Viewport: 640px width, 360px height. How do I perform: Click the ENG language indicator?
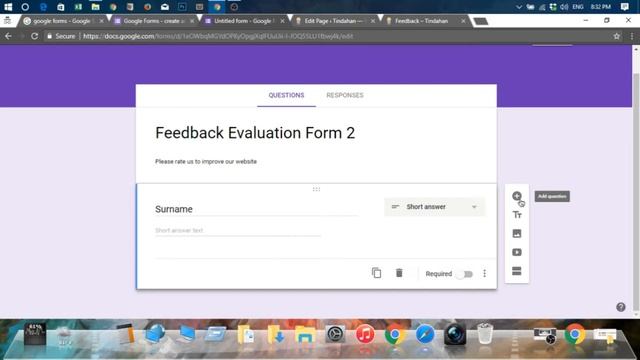[578, 7]
